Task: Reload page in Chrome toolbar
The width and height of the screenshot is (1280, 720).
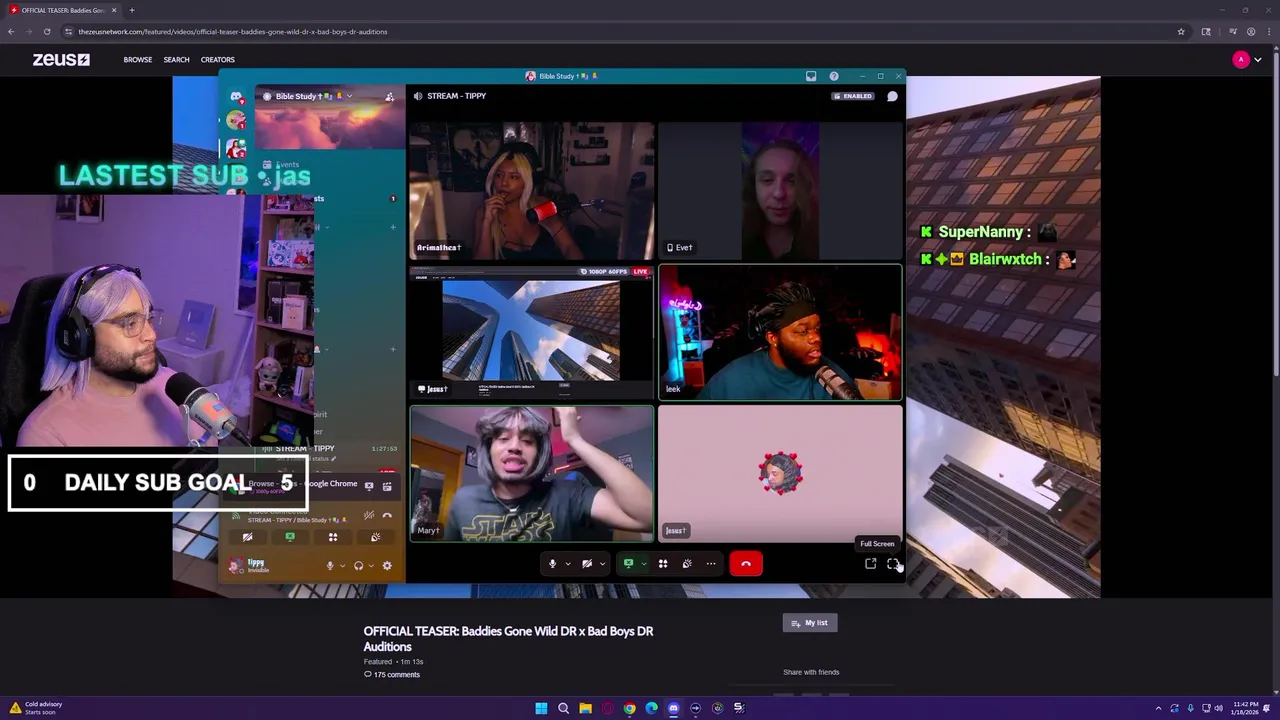Action: click(47, 31)
